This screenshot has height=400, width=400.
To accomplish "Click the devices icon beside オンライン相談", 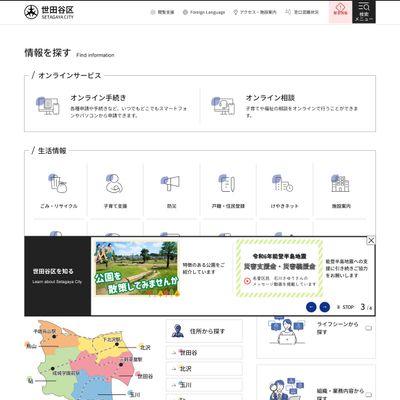I will [x=223, y=106].
